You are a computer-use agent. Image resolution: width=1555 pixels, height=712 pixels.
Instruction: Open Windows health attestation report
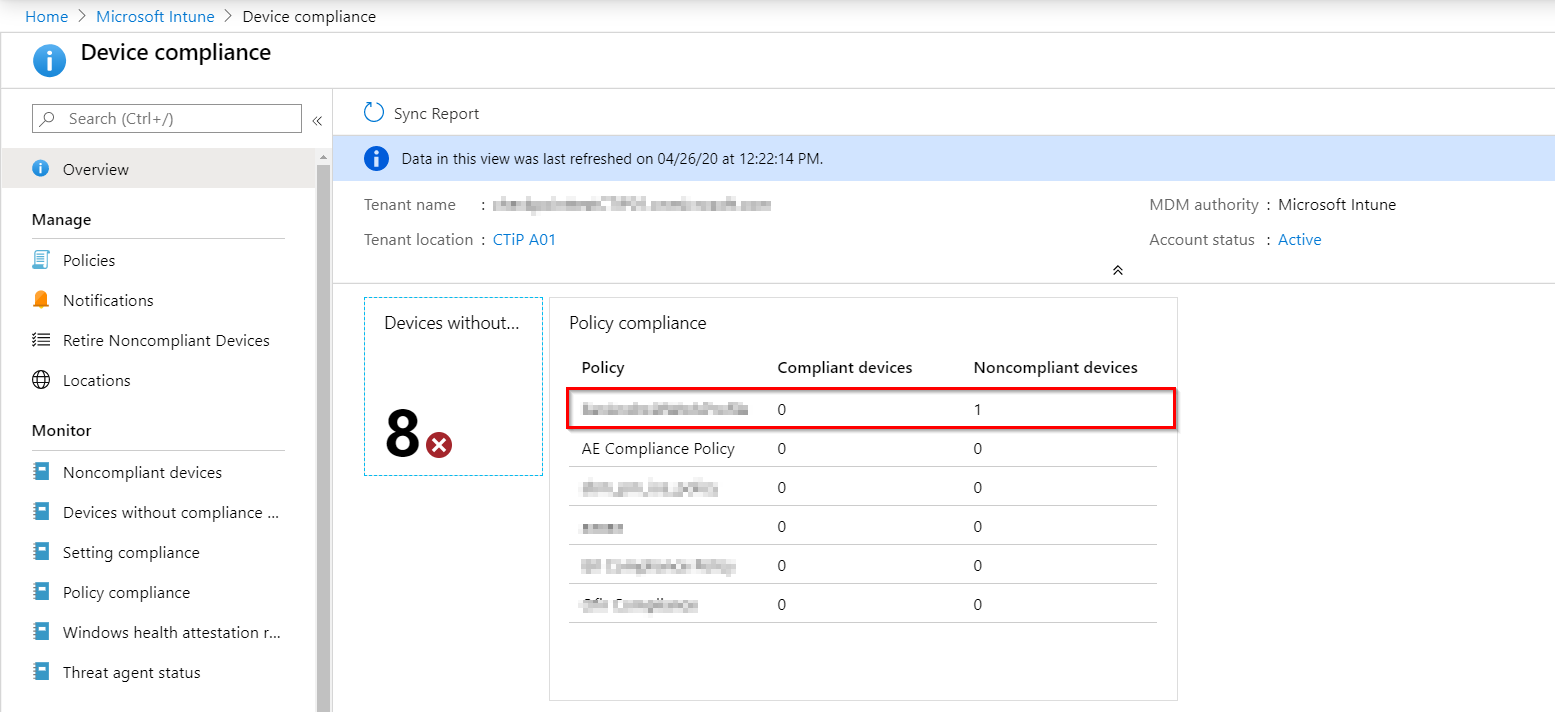[x=172, y=632]
